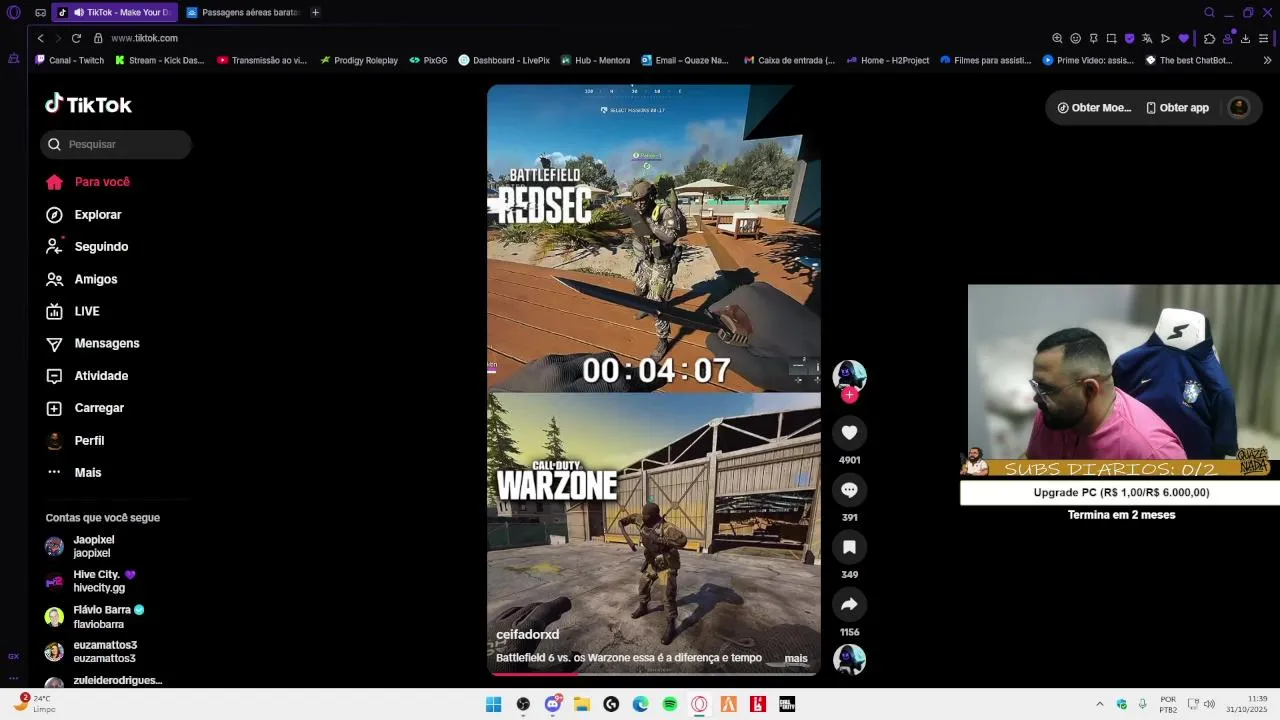Image resolution: width=1280 pixels, height=720 pixels.
Task: Open the Easy Setup sliders icon
Action: tap(1264, 38)
